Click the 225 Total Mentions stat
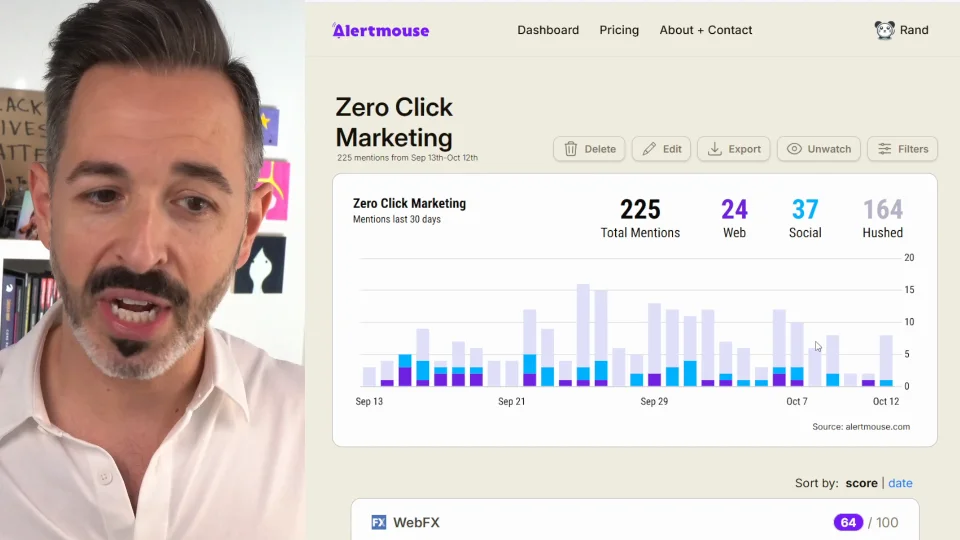 click(640, 218)
